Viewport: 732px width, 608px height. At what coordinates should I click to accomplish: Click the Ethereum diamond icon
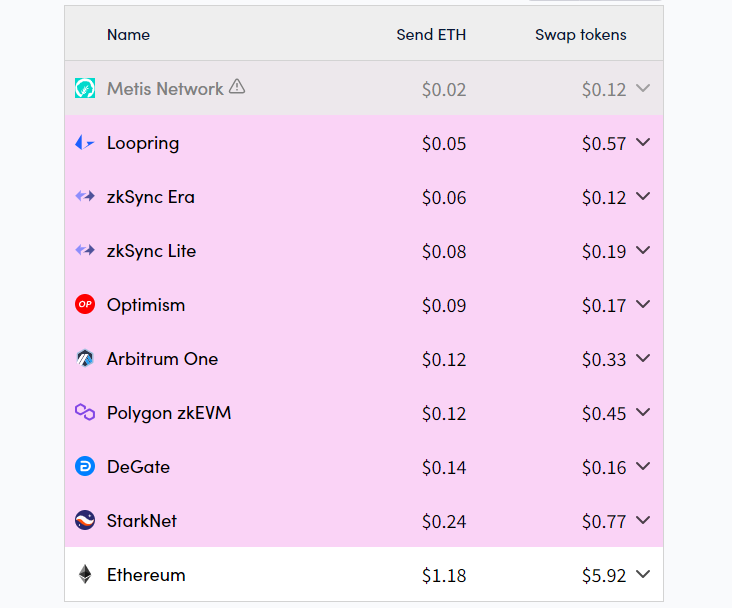85,574
